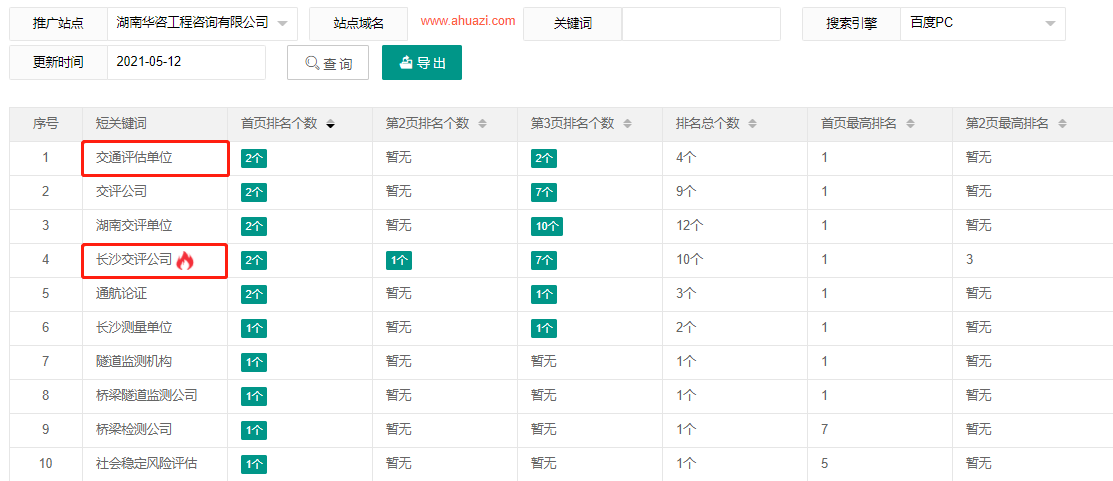Click the fire icon beside 长沙交评公司
Image resolution: width=1113 pixels, height=481 pixels.
pyautogui.click(x=185, y=261)
